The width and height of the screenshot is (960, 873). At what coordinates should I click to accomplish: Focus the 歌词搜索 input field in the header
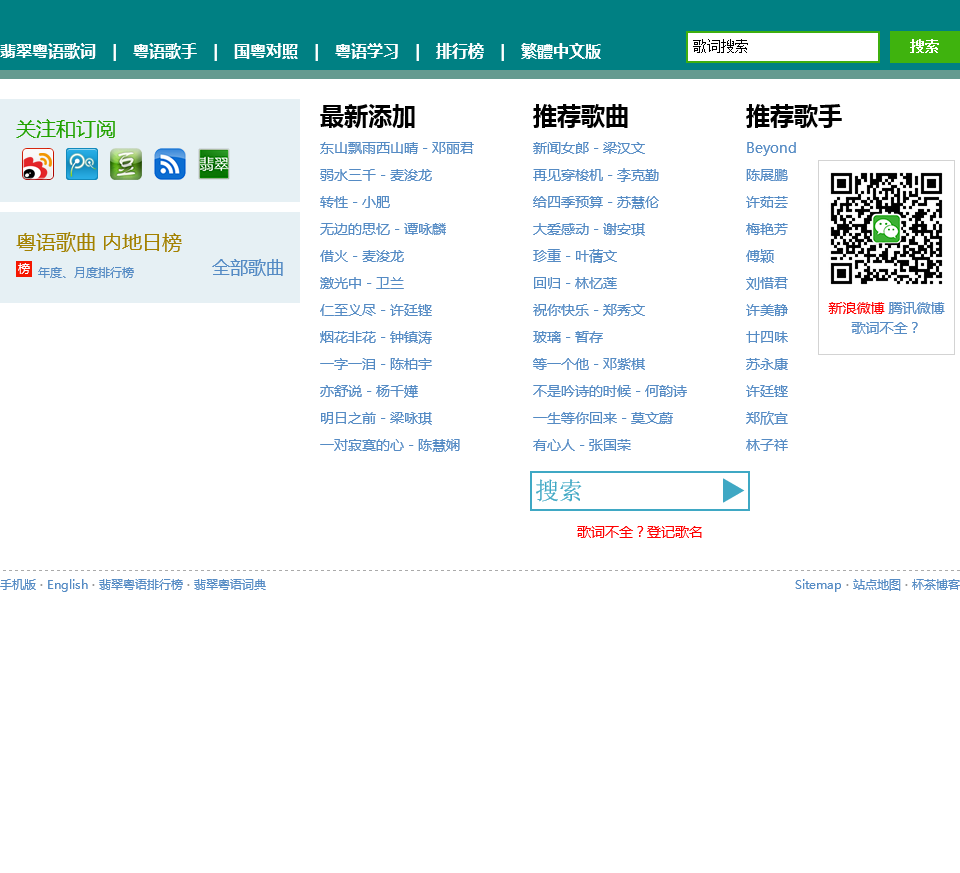click(782, 47)
